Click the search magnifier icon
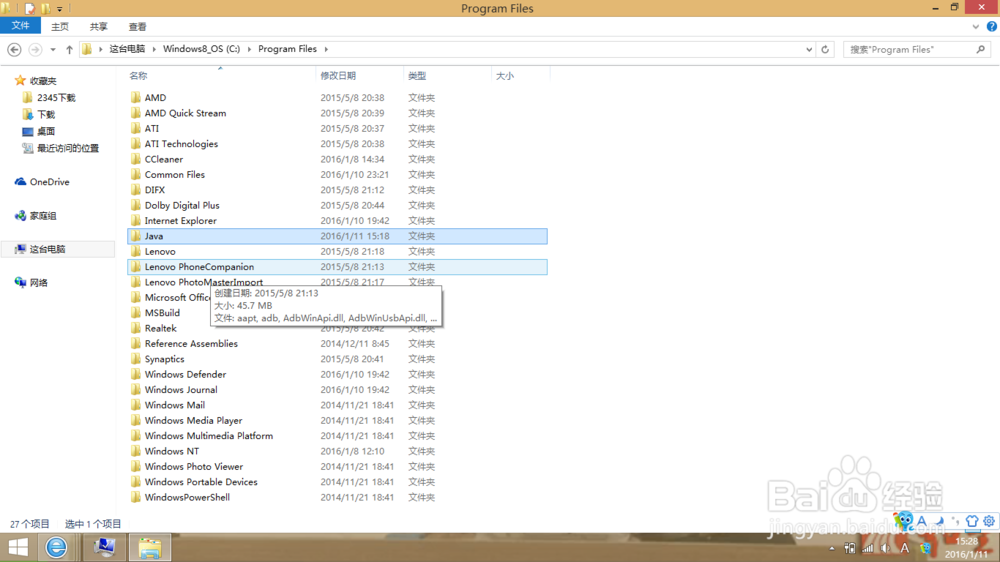Screen dimensions: 1000x562 click(x=980, y=49)
